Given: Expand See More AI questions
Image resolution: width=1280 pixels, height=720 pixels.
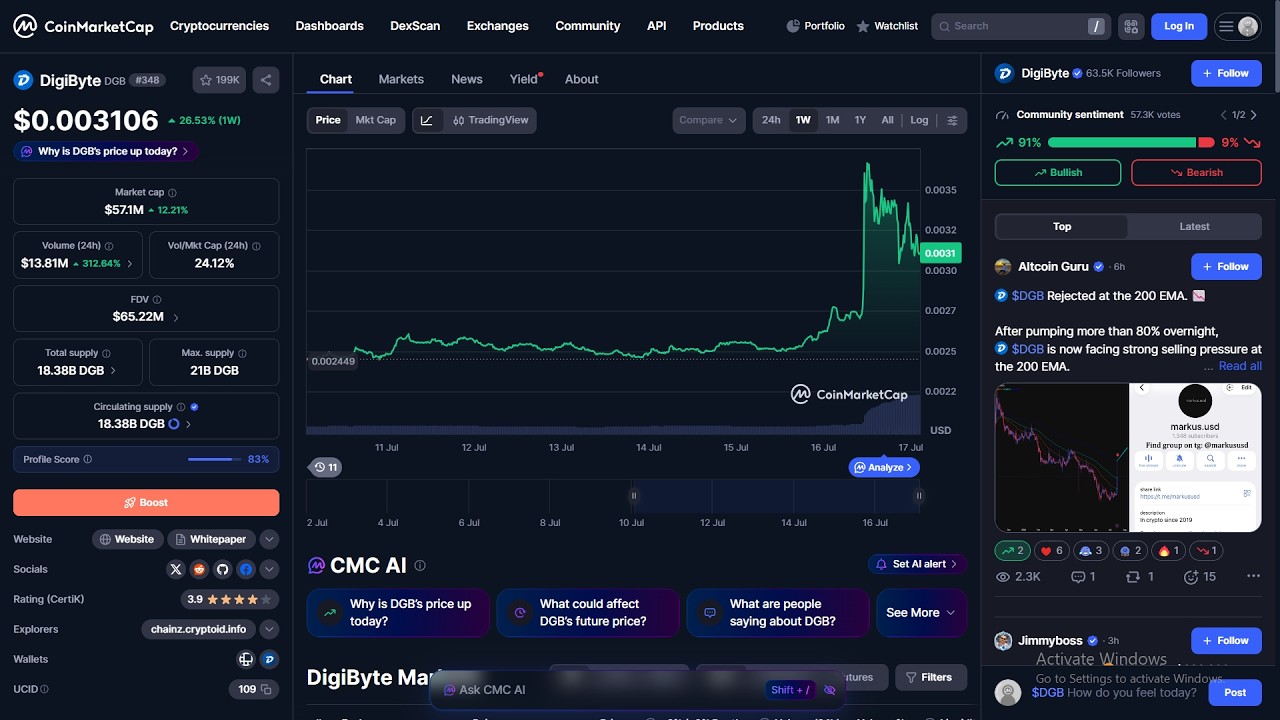Looking at the screenshot, I should [921, 612].
